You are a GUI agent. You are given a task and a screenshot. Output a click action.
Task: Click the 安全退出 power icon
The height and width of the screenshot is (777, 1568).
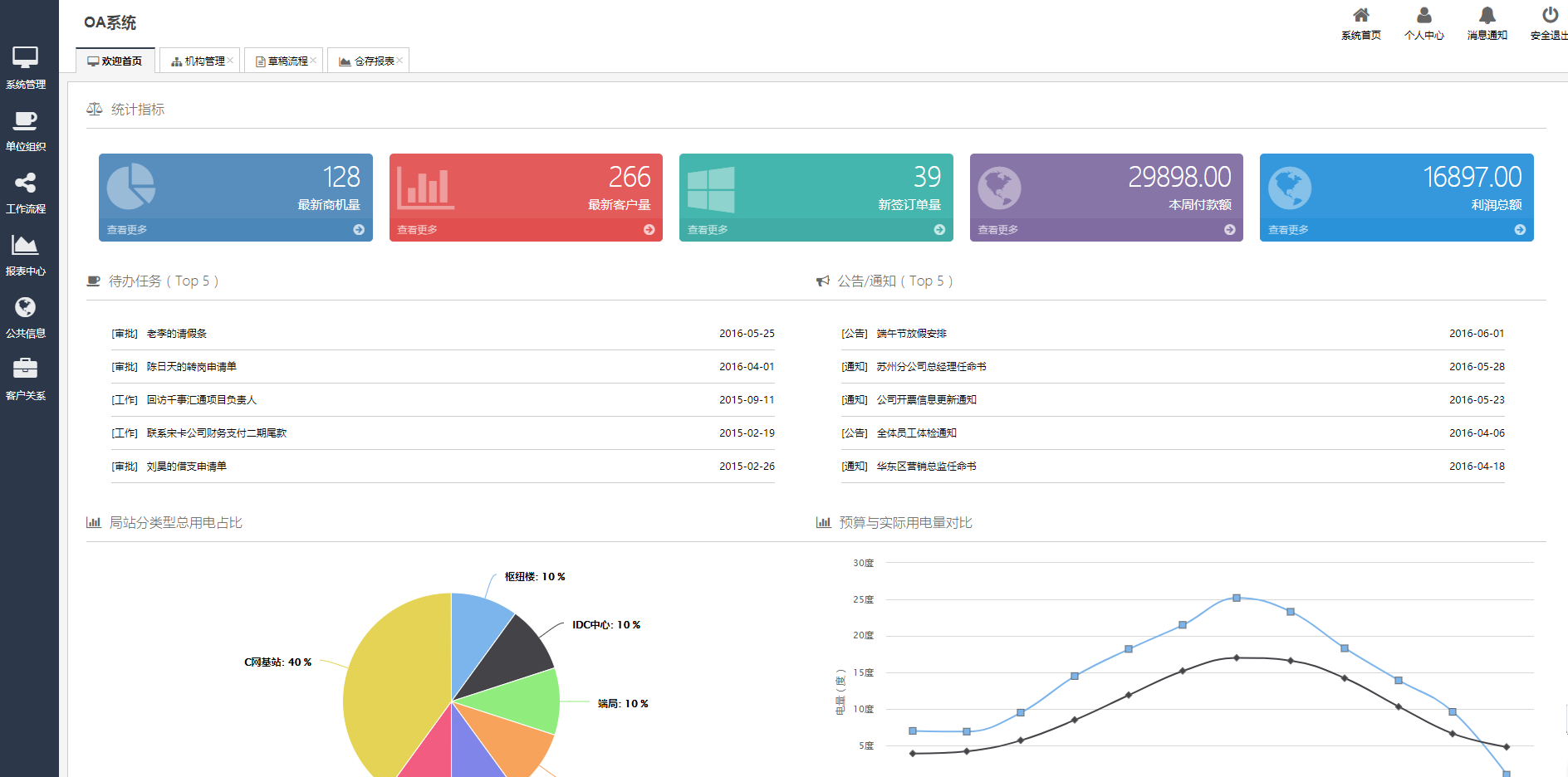click(x=1550, y=16)
